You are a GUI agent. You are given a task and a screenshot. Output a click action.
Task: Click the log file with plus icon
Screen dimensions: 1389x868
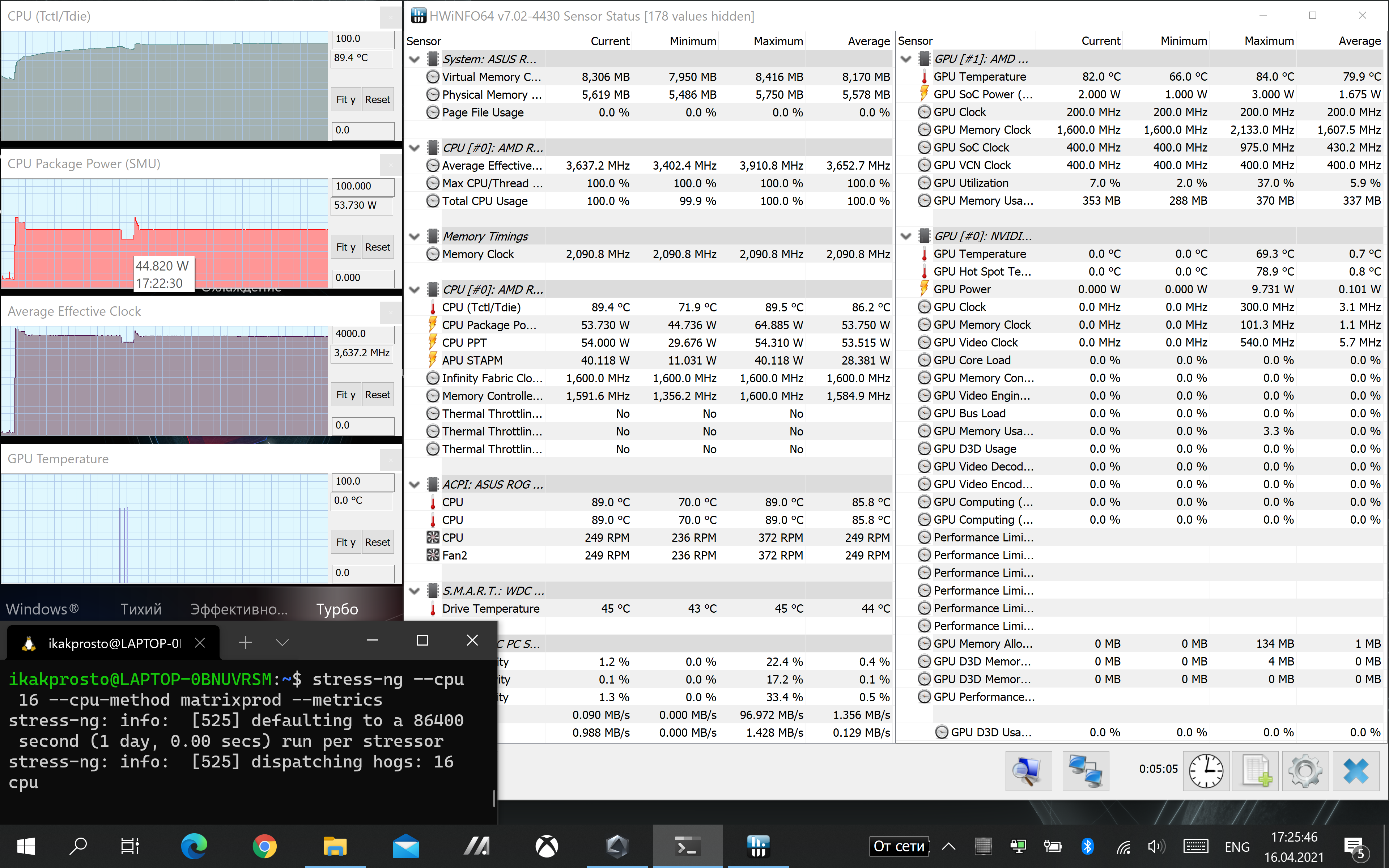1256,770
